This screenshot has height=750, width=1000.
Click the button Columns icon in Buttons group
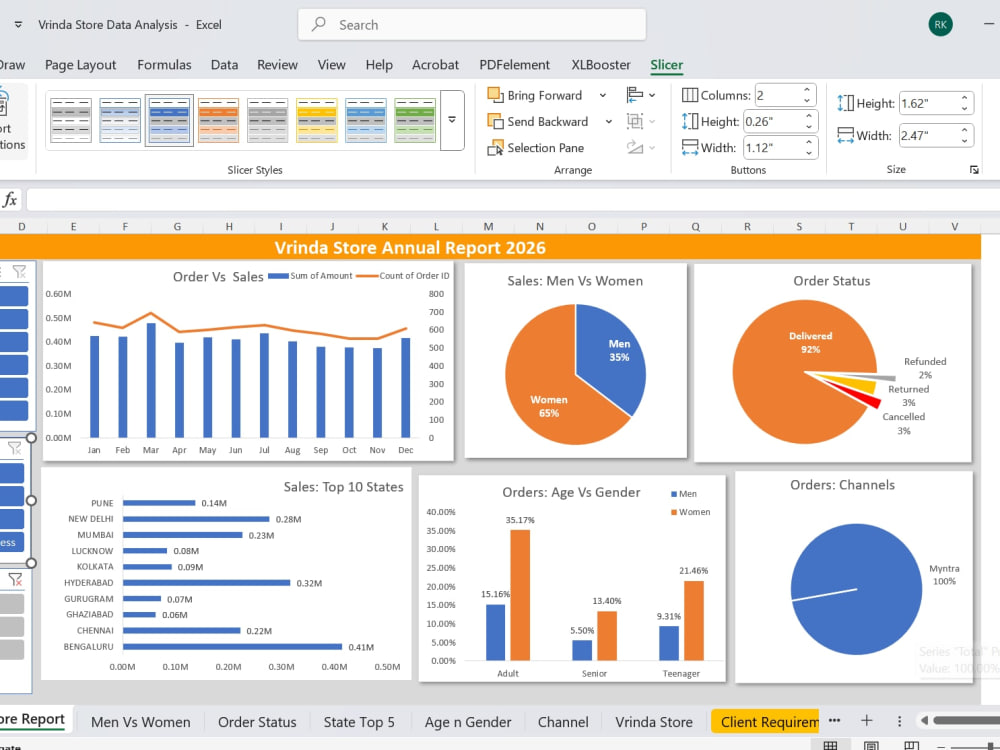pos(689,95)
